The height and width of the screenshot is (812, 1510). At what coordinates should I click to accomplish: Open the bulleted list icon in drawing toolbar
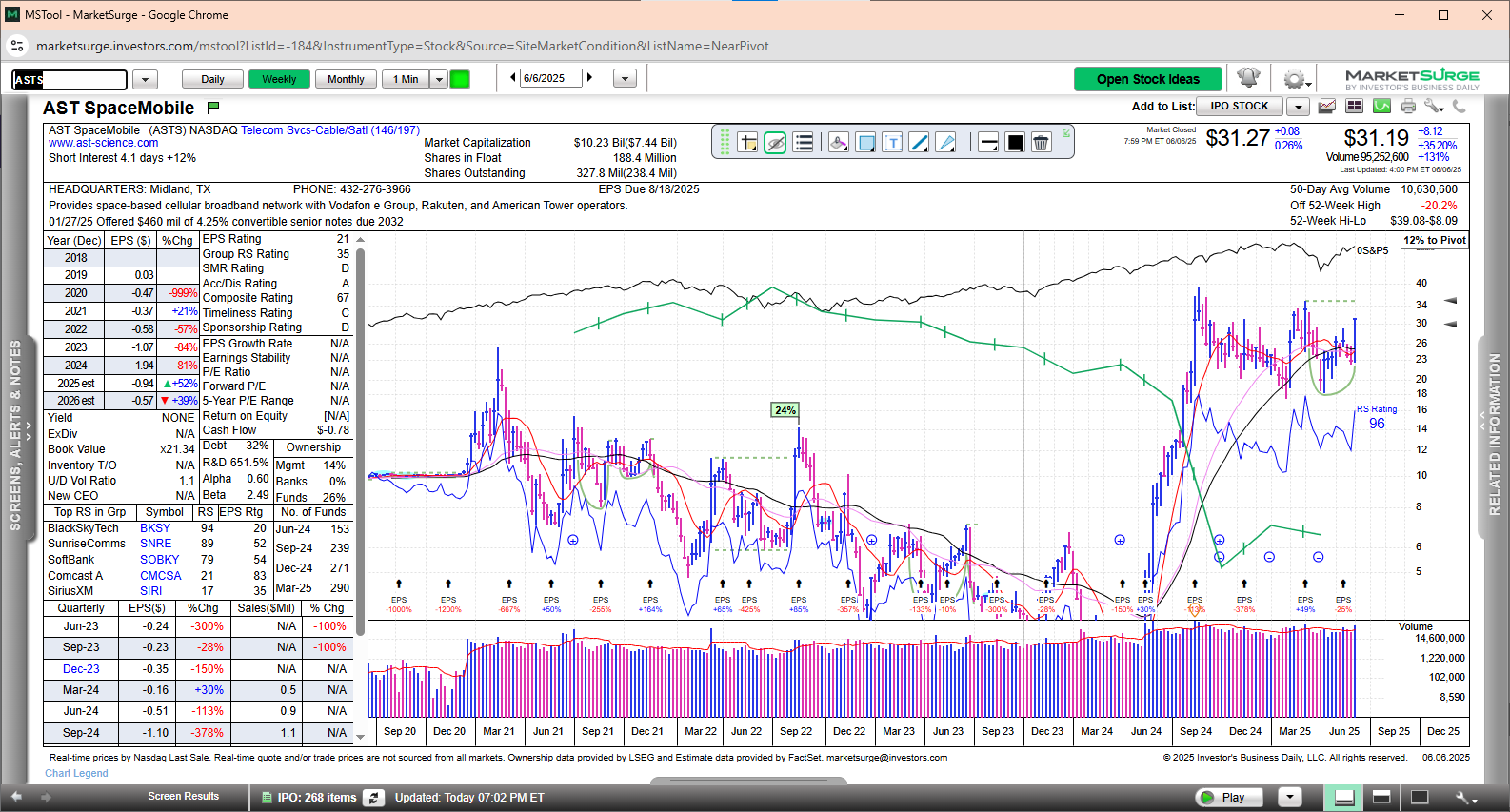tap(804, 143)
